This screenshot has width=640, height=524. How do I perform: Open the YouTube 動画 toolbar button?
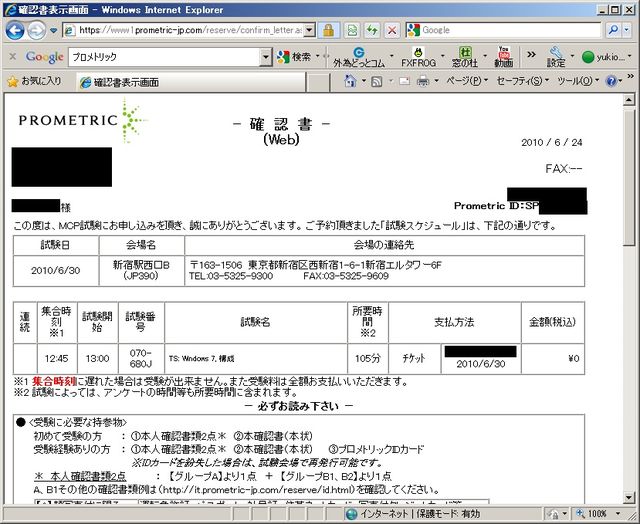point(504,57)
